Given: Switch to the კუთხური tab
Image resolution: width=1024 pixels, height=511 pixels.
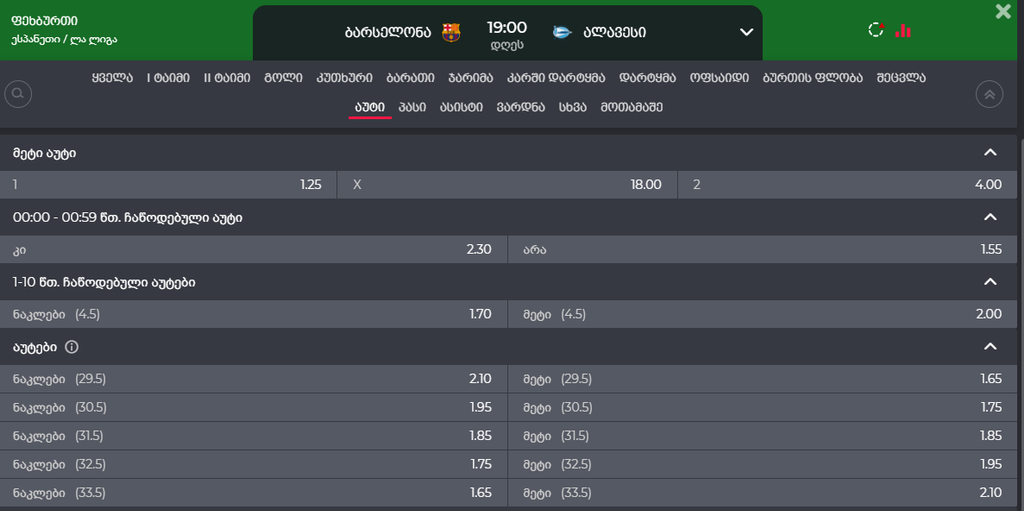Looking at the screenshot, I should click(345, 78).
